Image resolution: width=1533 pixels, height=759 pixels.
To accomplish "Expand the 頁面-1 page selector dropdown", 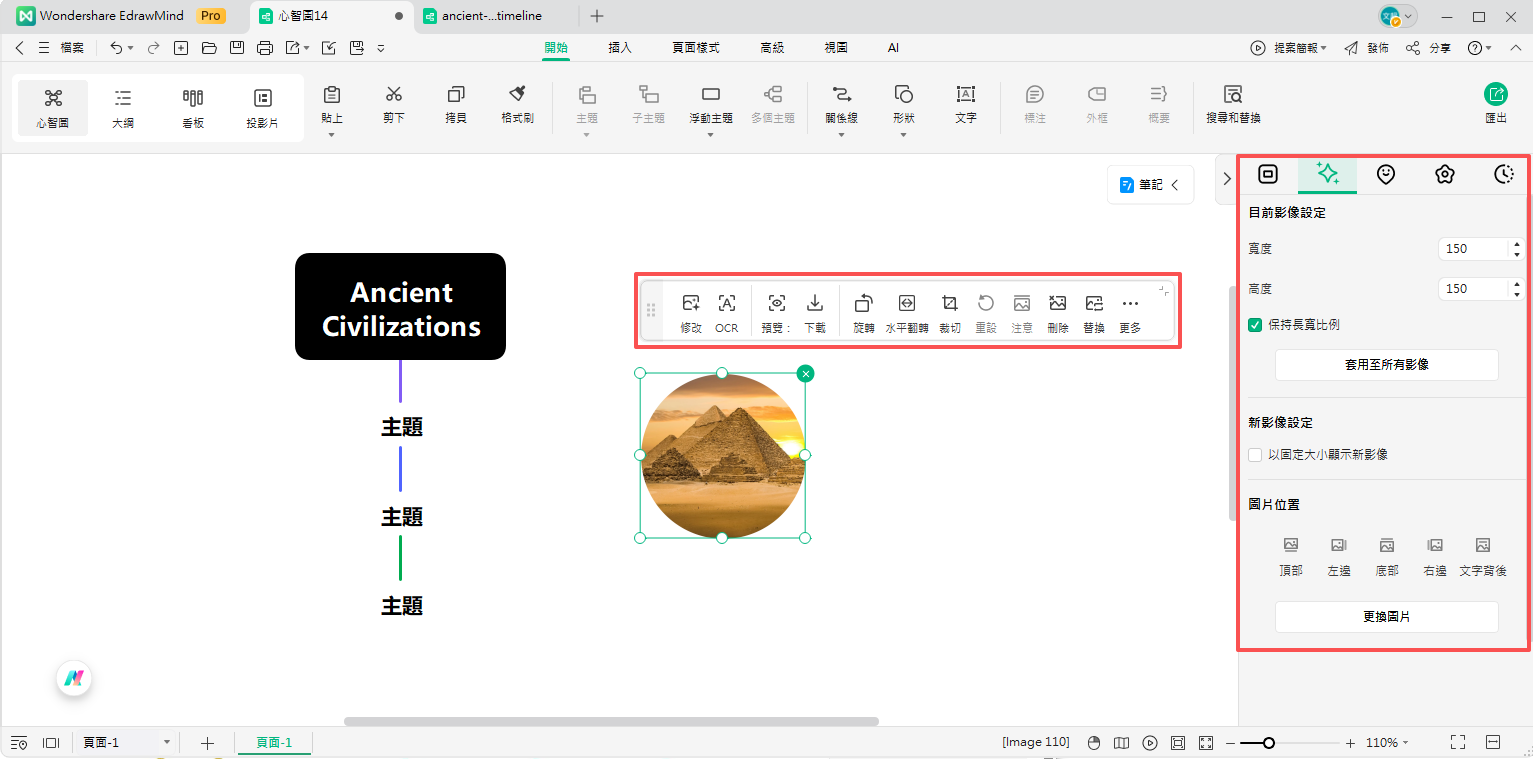I will pyautogui.click(x=166, y=743).
